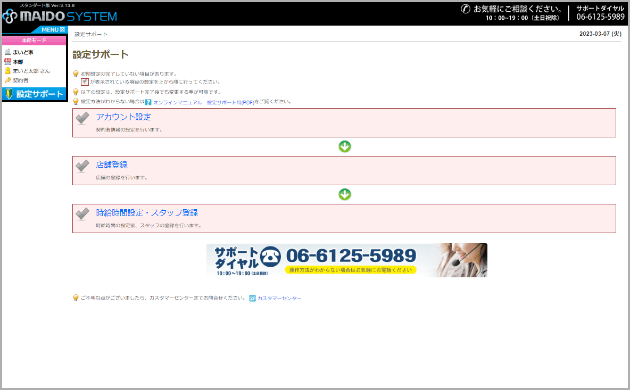This screenshot has height=390, width=630.
Task: Click the beginner-mark icon in 設定サポート menu
Action: point(9,94)
